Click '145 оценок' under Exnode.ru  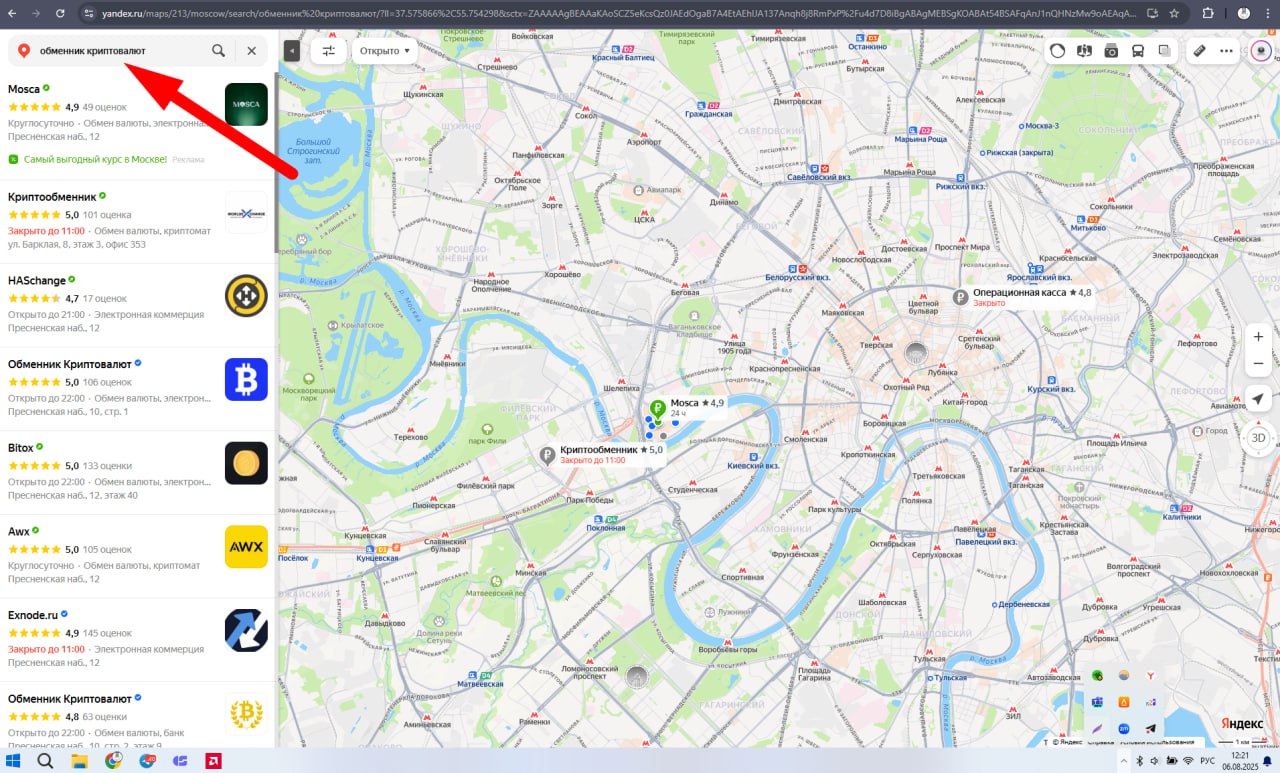(x=107, y=633)
